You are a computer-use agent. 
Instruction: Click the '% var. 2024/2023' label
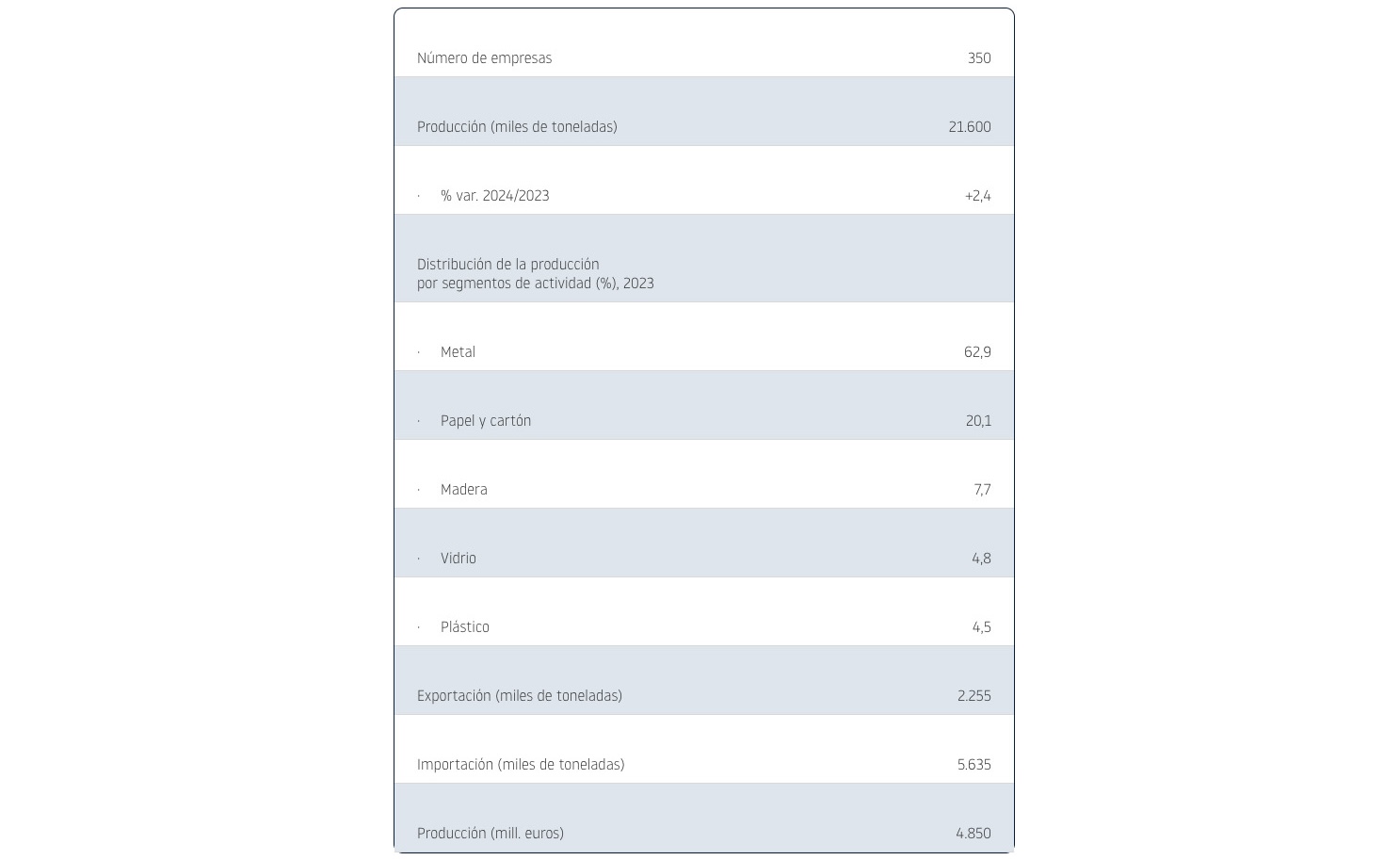point(494,196)
